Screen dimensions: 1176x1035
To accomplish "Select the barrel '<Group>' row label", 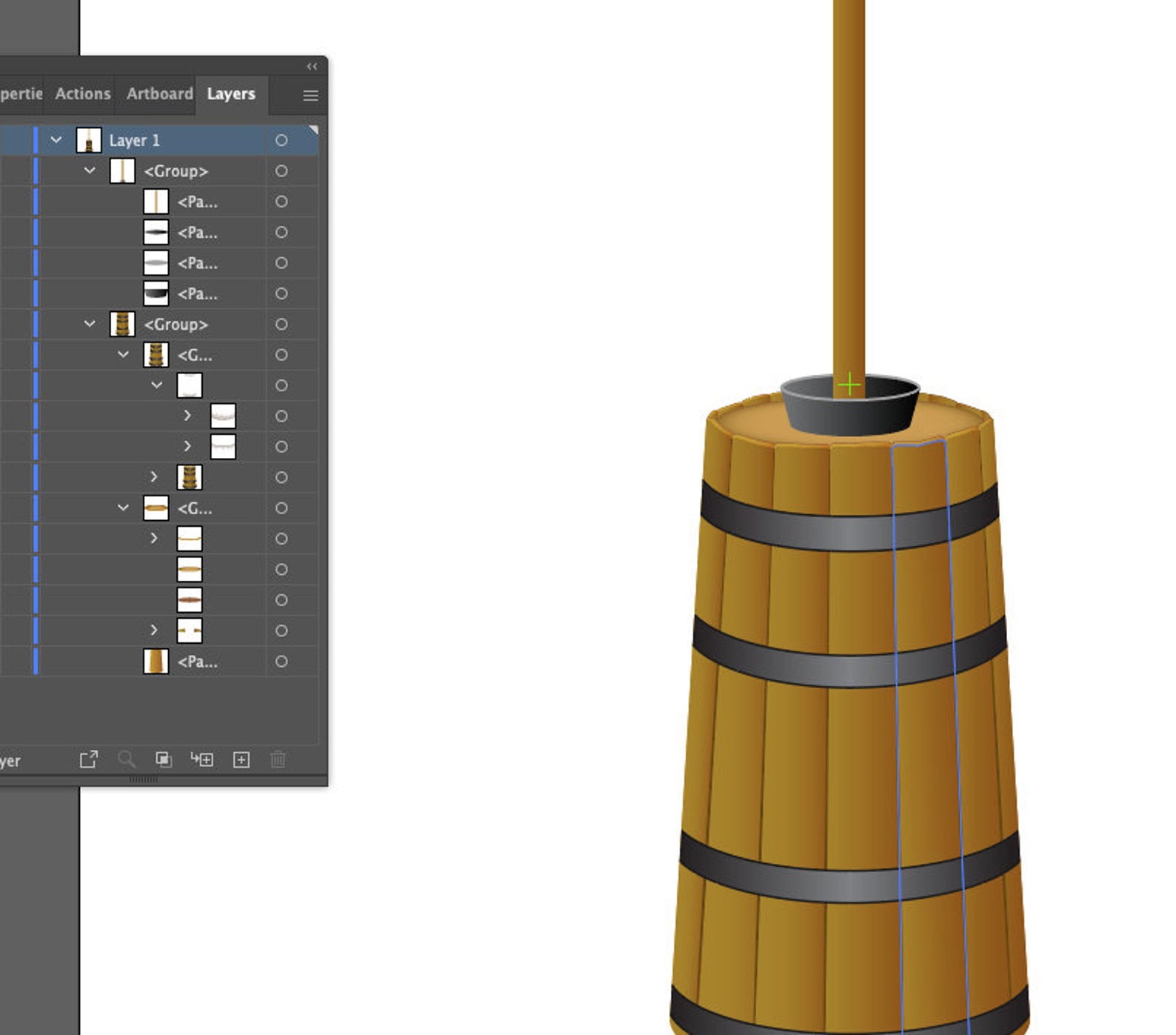I will (x=176, y=325).
